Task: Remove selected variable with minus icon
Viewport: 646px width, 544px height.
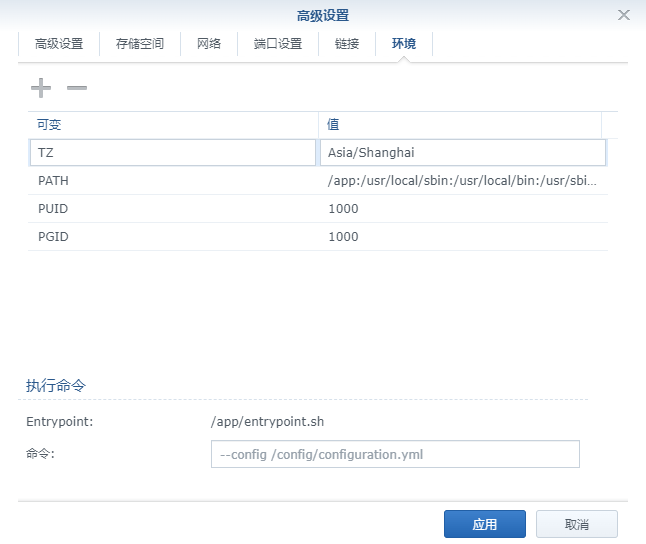Action: pos(77,88)
